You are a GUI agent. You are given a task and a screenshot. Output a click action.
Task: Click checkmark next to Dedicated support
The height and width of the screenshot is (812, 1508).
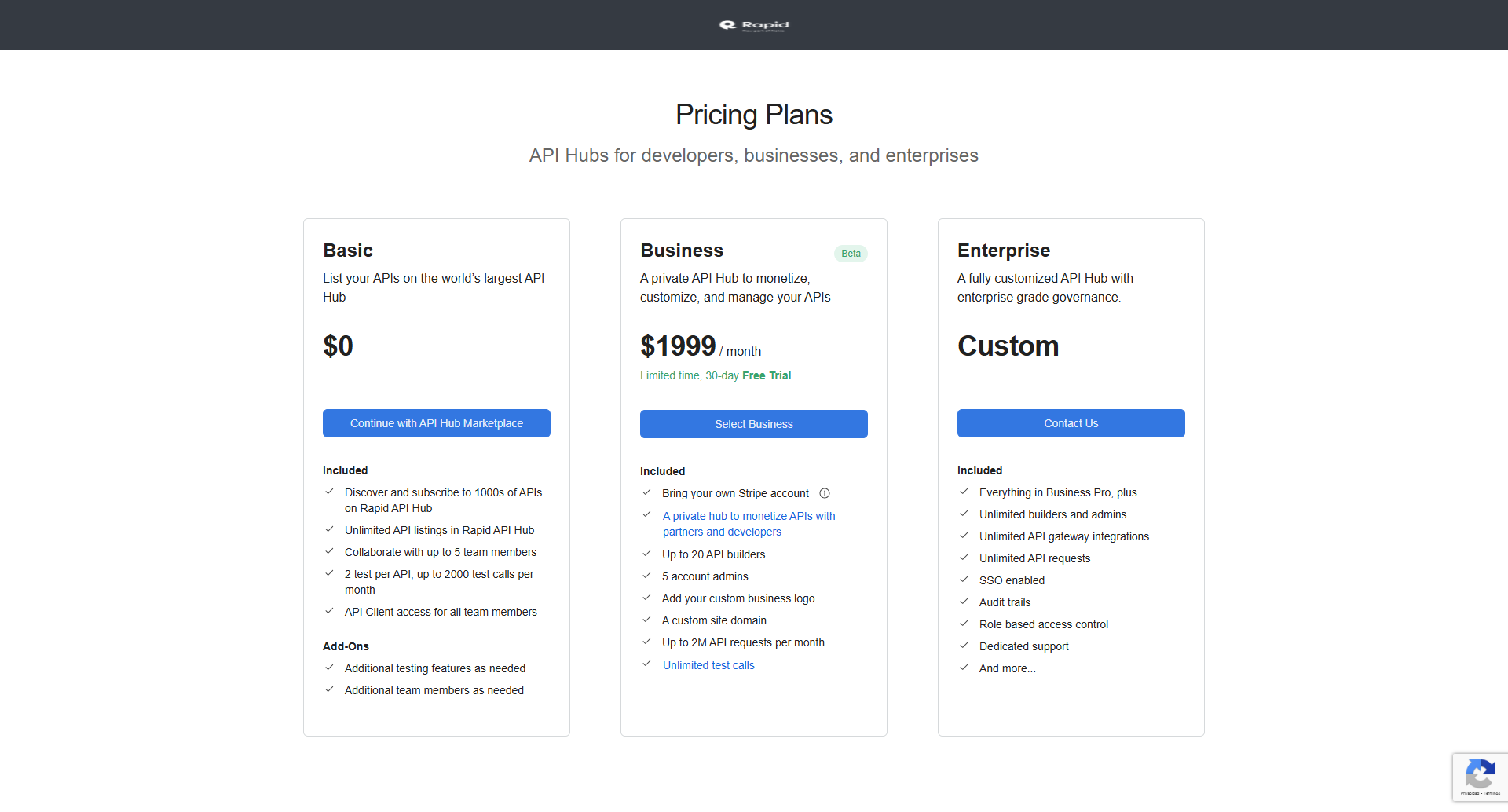tap(964, 646)
